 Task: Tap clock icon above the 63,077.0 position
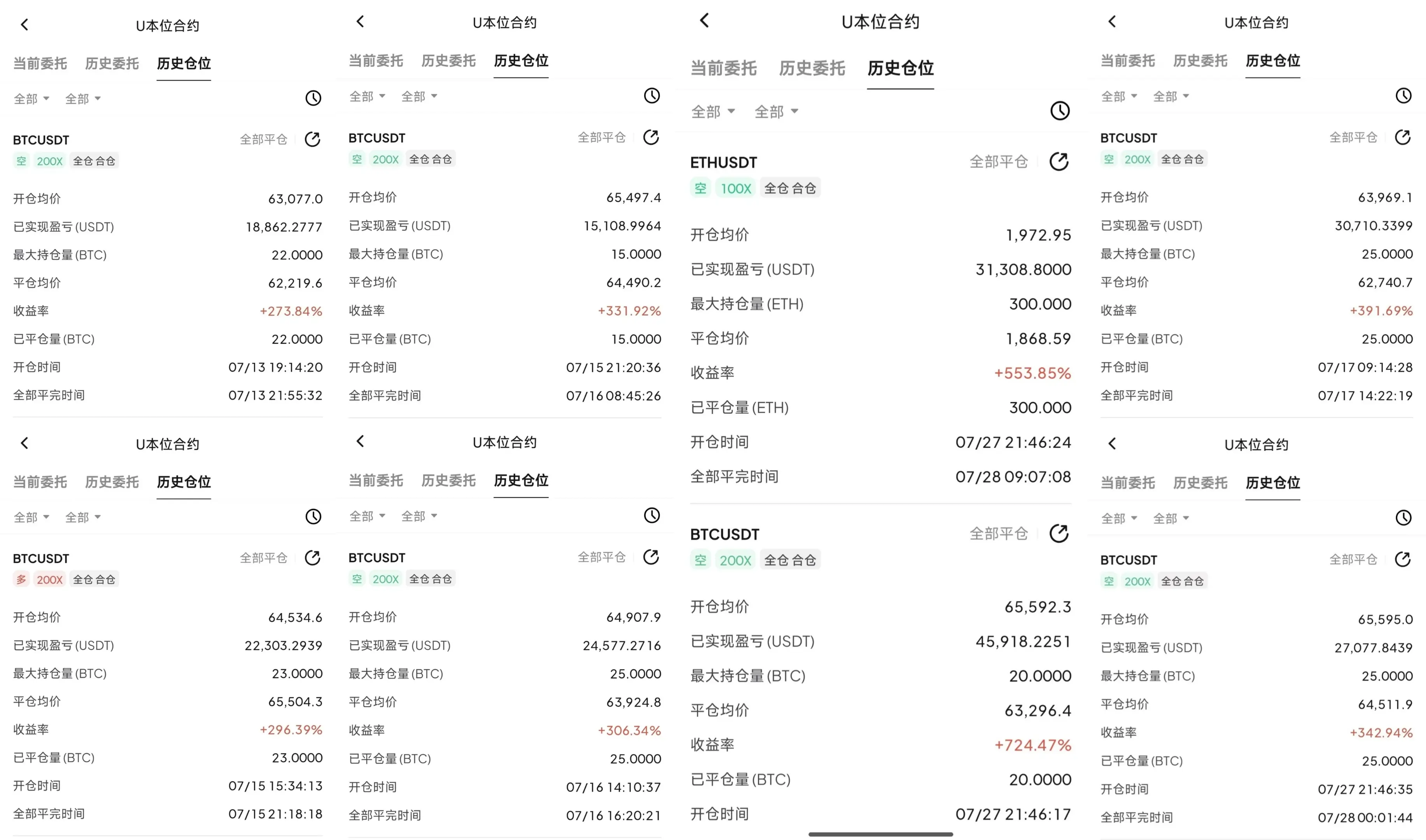[313, 98]
